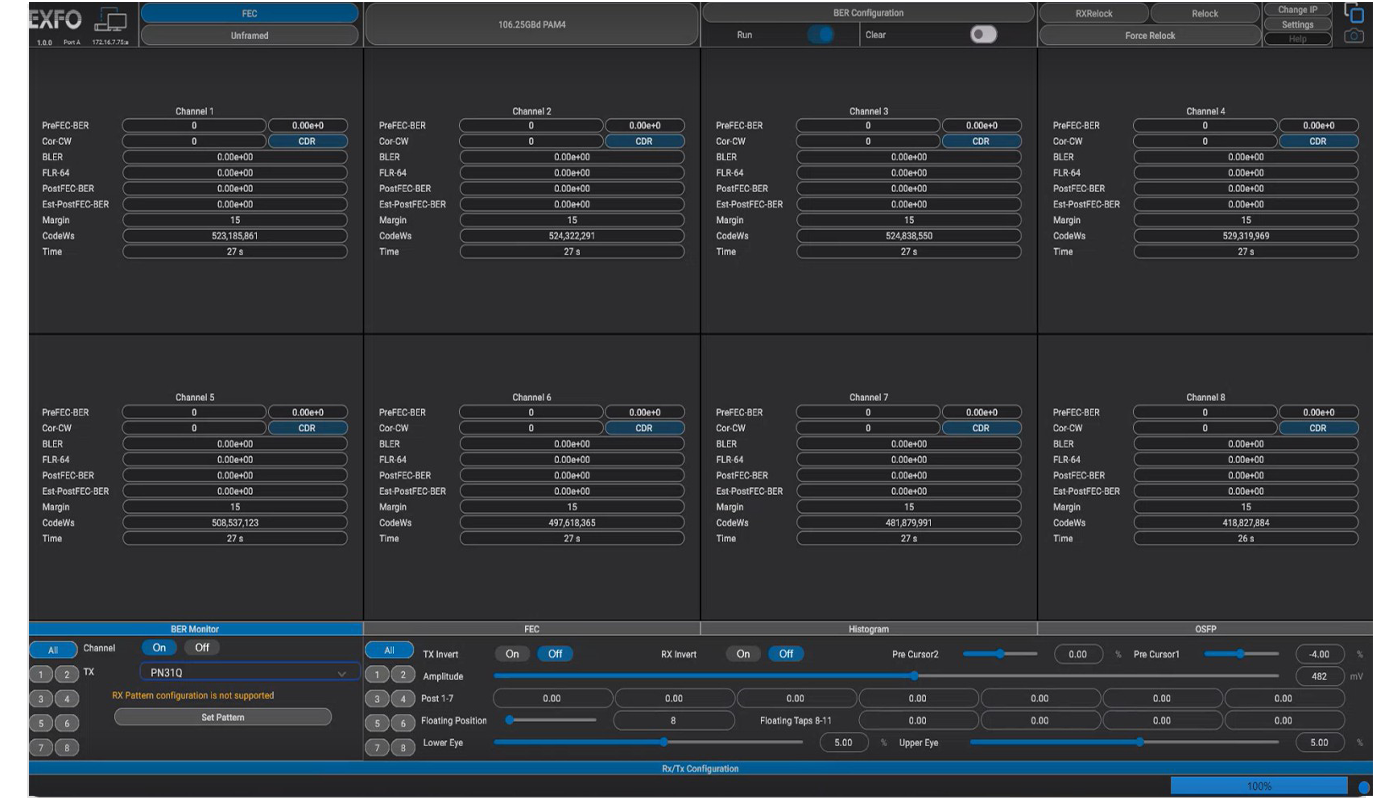The height and width of the screenshot is (800, 1400).
Task: Click the Channel 4 CDR button
Action: 1319,141
